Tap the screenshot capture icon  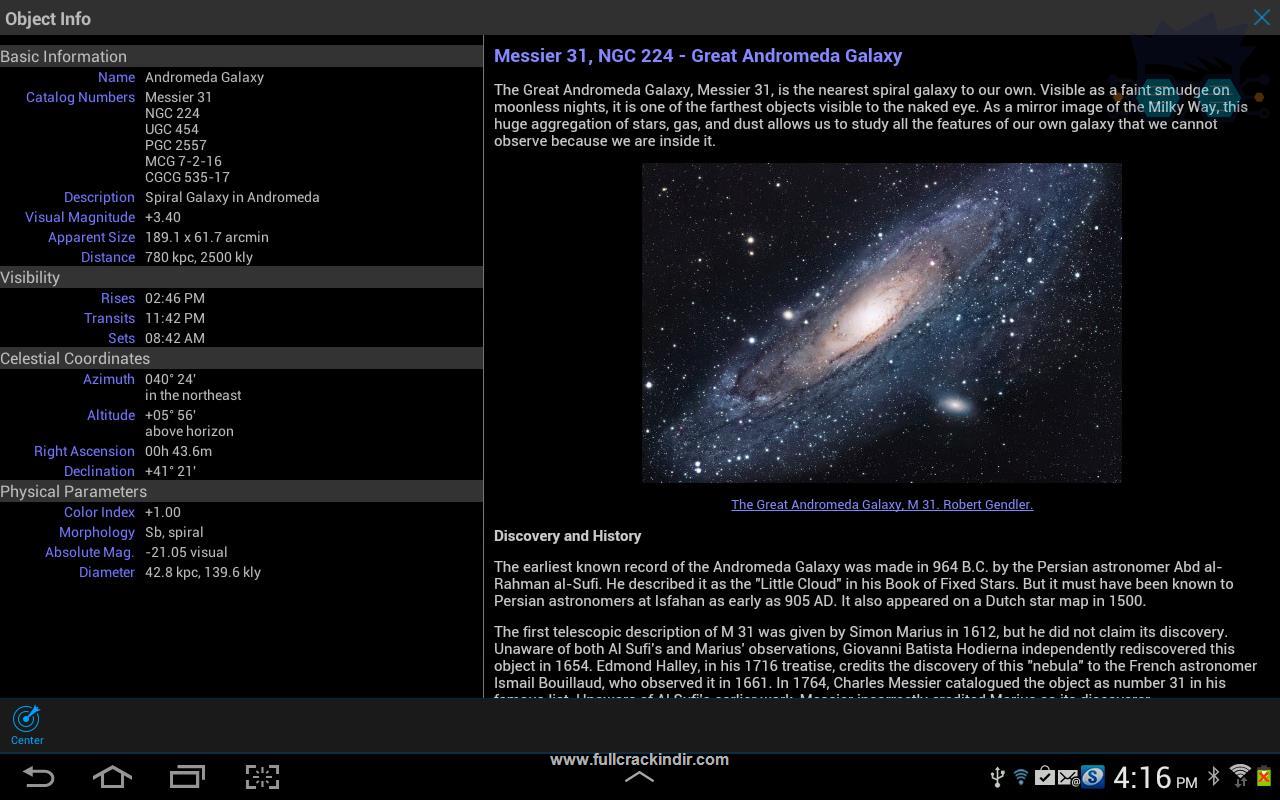pyautogui.click(x=262, y=776)
